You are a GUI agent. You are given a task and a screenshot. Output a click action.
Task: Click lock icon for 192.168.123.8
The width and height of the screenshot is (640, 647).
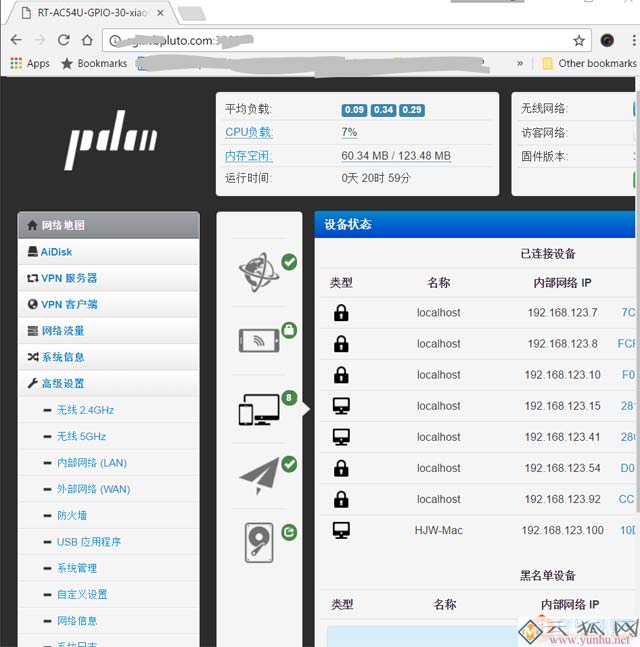[x=341, y=344]
